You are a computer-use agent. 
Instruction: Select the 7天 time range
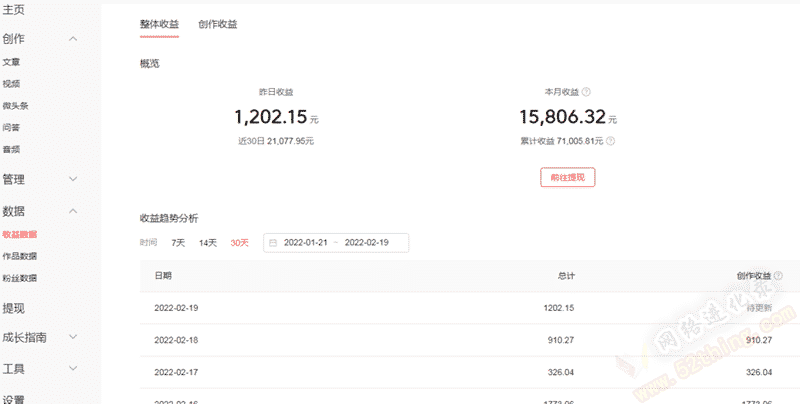178,243
